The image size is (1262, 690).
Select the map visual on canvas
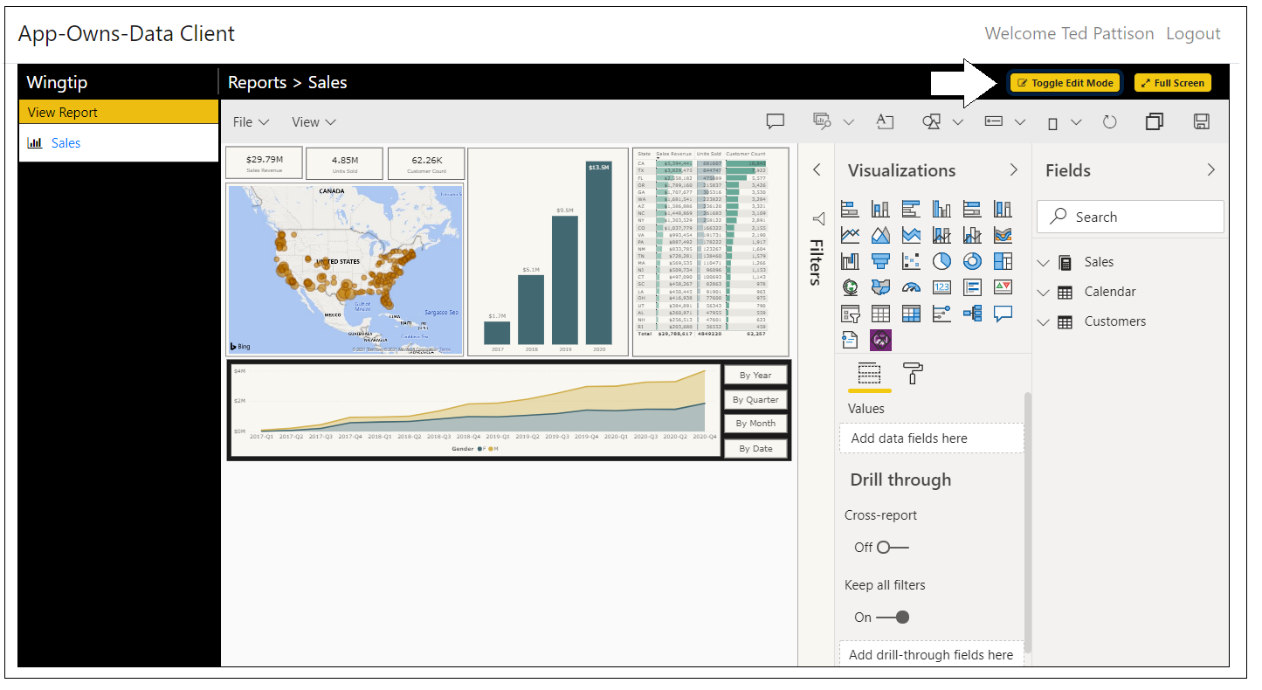click(x=345, y=269)
